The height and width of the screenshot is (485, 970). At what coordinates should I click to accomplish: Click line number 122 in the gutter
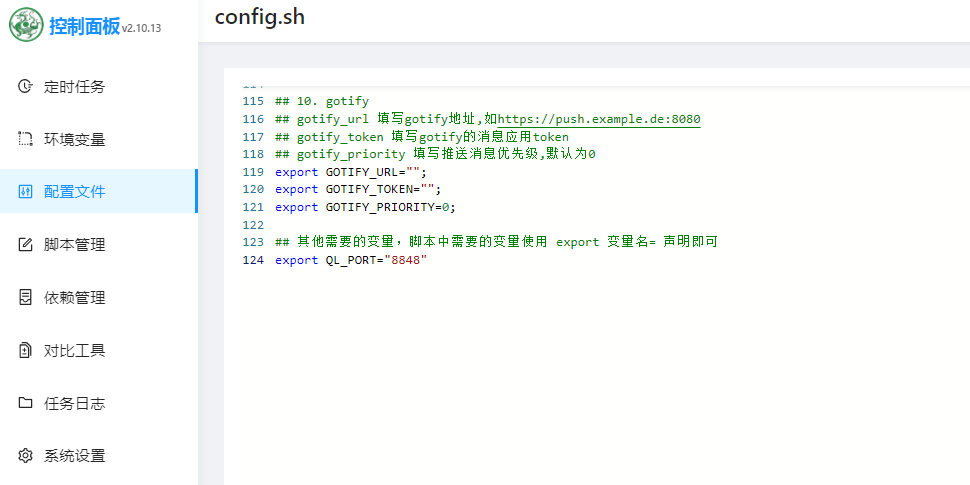(x=253, y=225)
